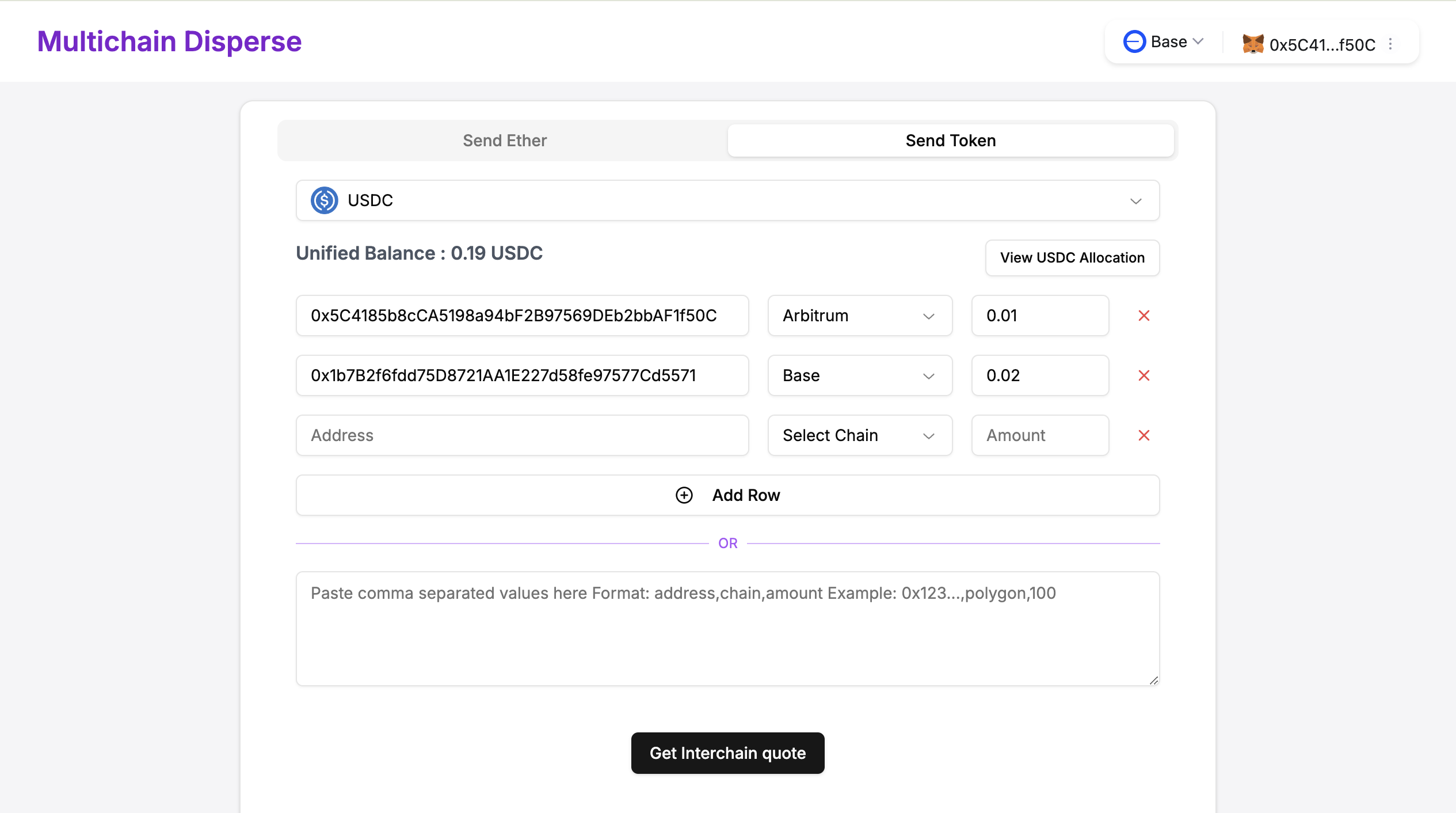Screen dimensions: 1456x813
Task: Click the red X icon on first row
Action: pyautogui.click(x=1144, y=316)
